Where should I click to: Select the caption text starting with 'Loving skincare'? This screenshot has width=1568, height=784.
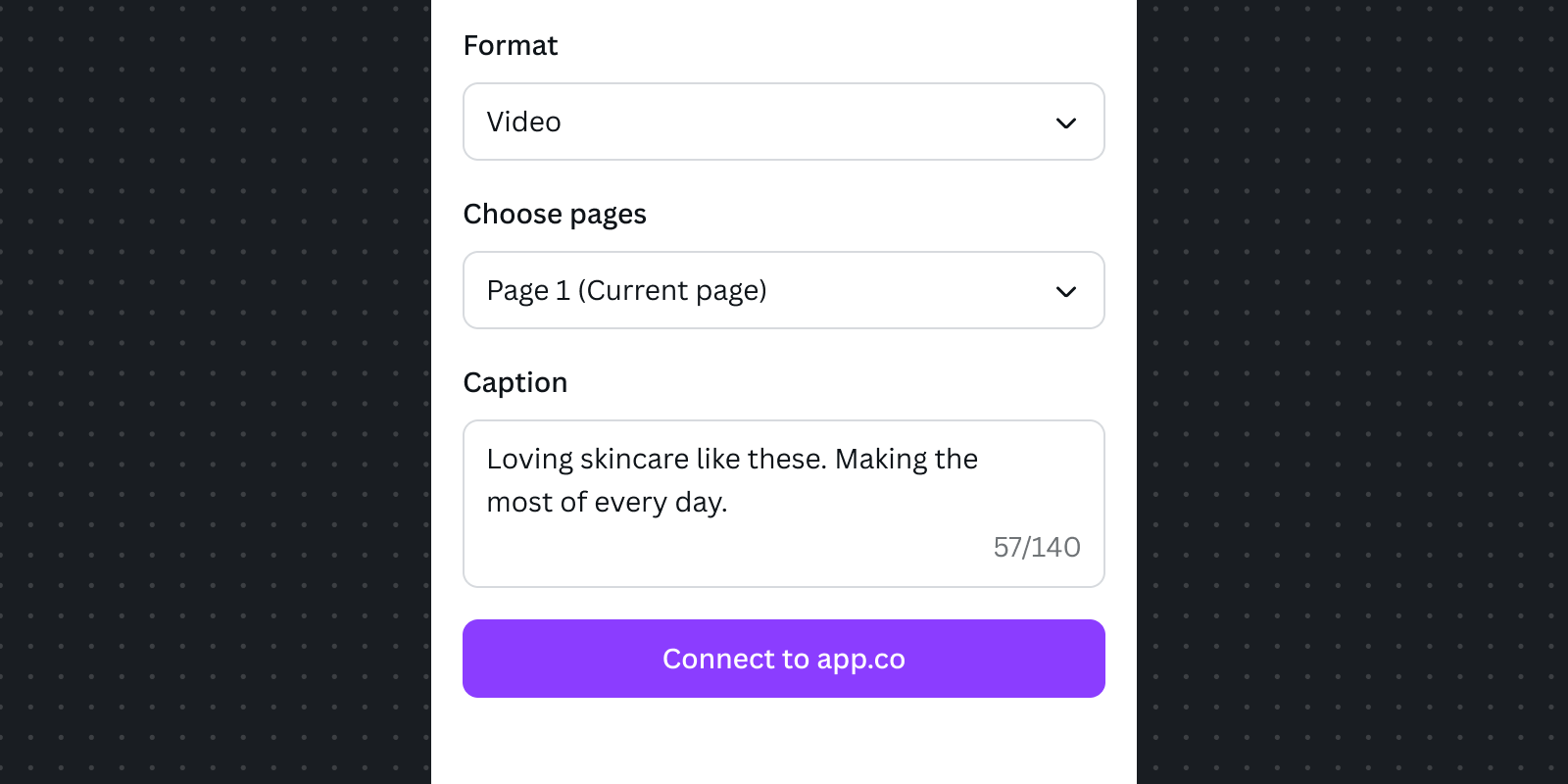point(732,459)
